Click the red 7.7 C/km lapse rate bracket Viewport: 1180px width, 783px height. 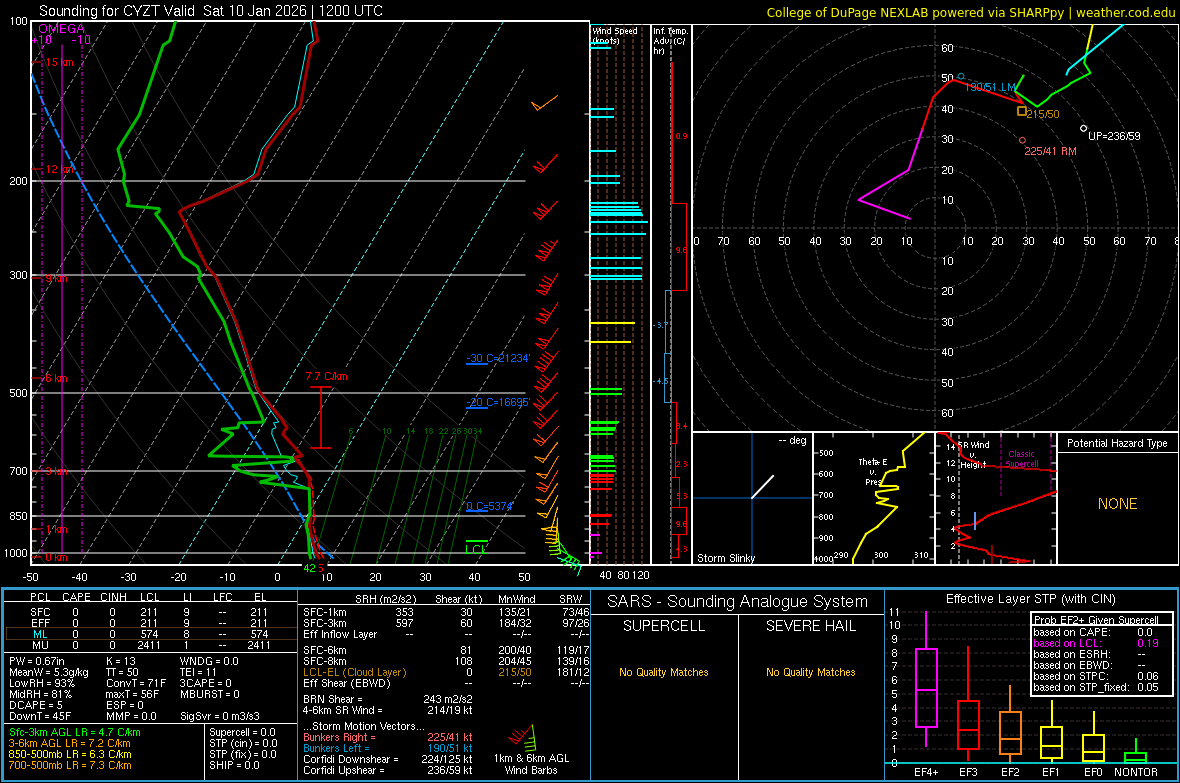(321, 418)
